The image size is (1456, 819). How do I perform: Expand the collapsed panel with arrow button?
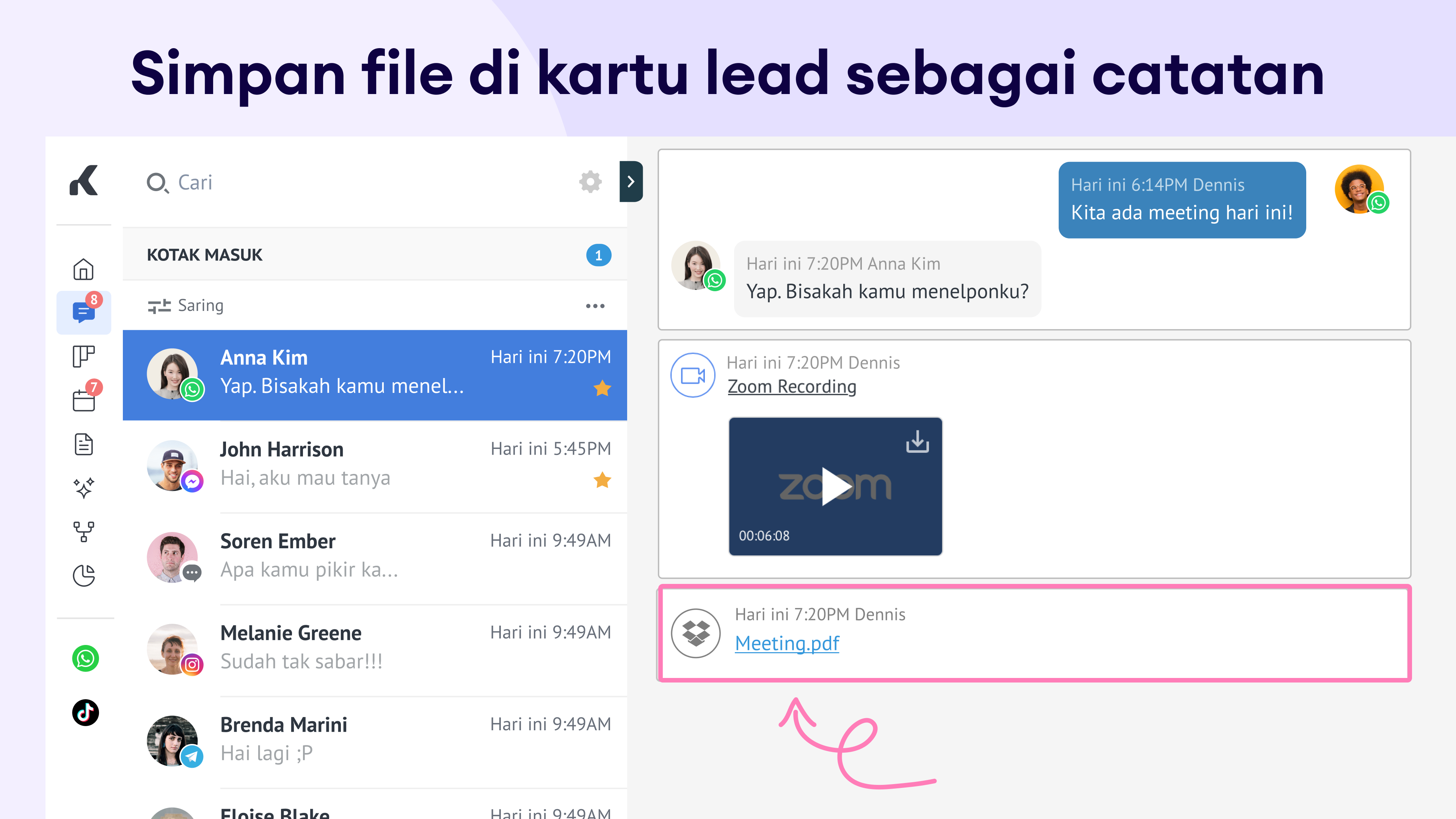point(631,182)
